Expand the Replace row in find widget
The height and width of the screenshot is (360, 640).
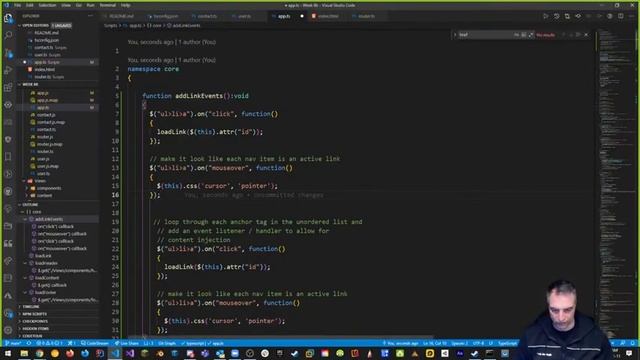coord(455,35)
